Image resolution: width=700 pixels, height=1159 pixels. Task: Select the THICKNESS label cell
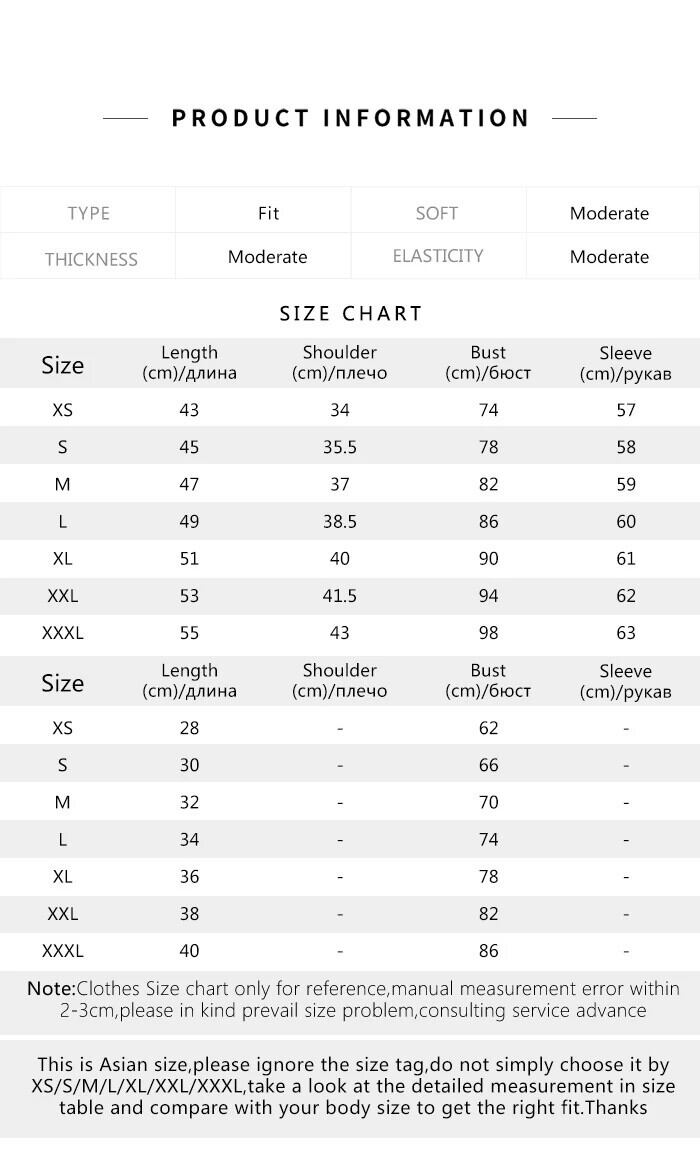(x=90, y=259)
